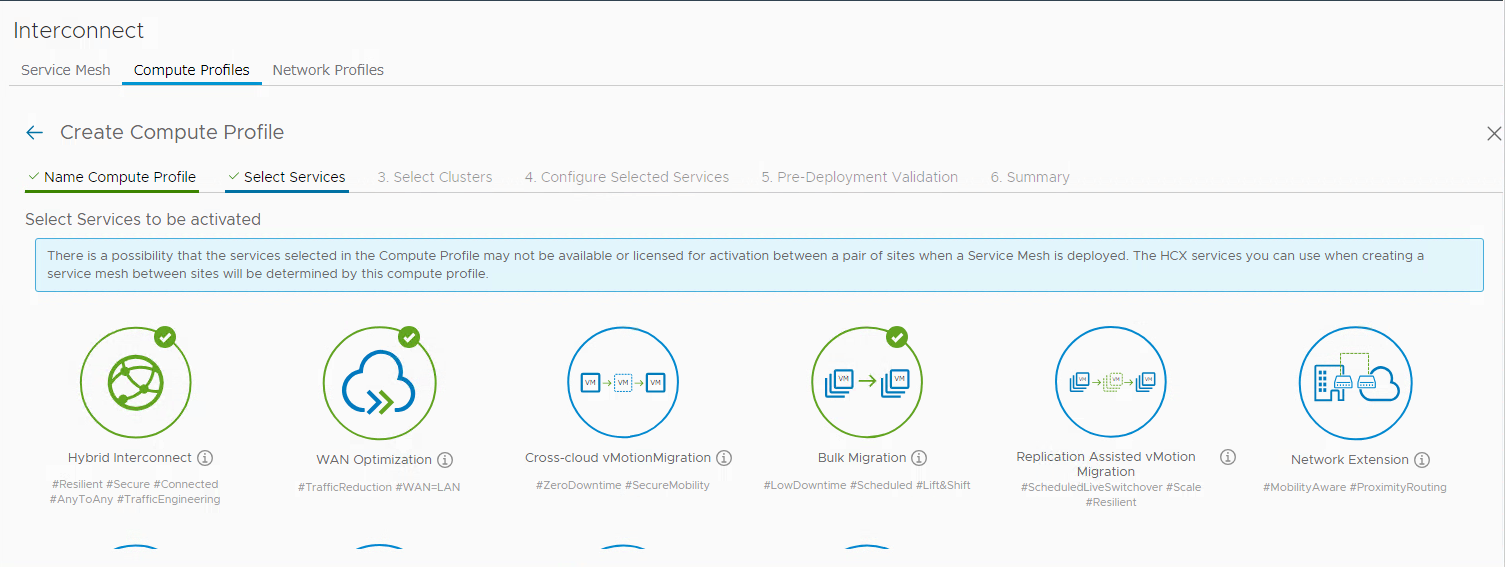This screenshot has height=567, width=1505.
Task: Go to step 3. Select Clusters
Action: [435, 177]
